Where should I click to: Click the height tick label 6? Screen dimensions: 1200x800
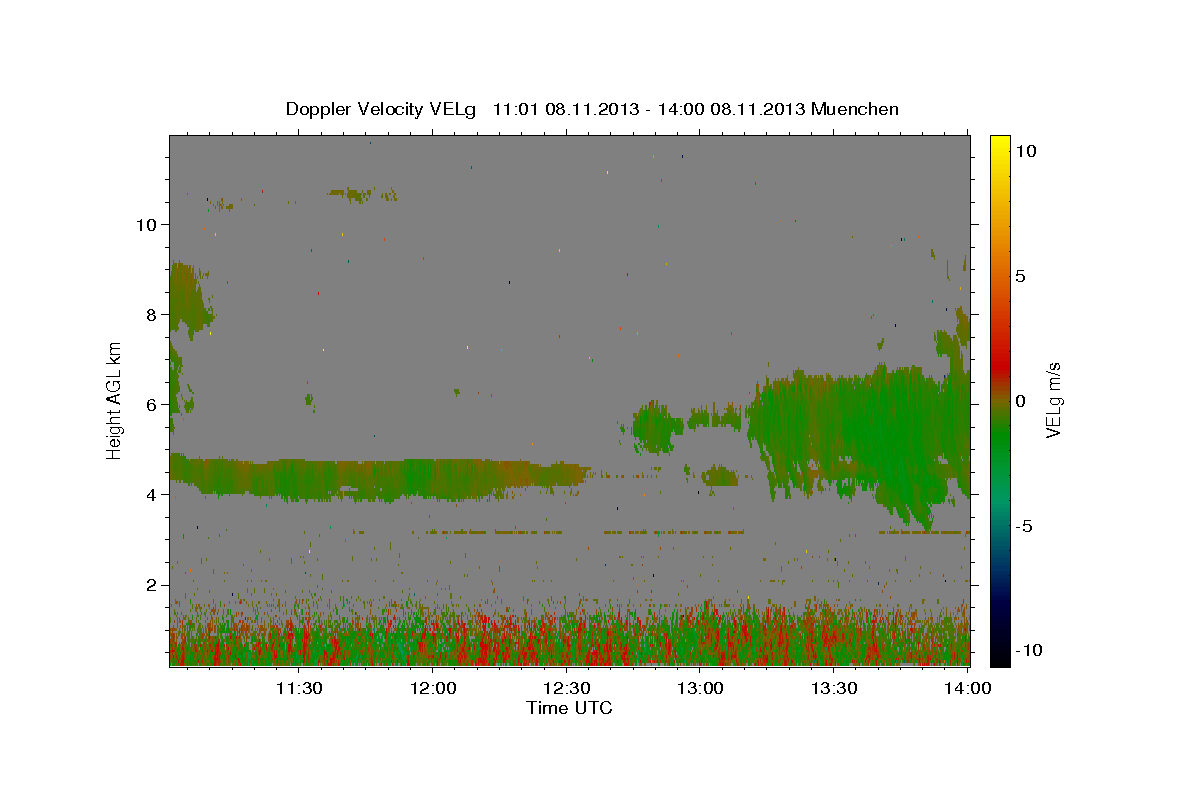[149, 404]
